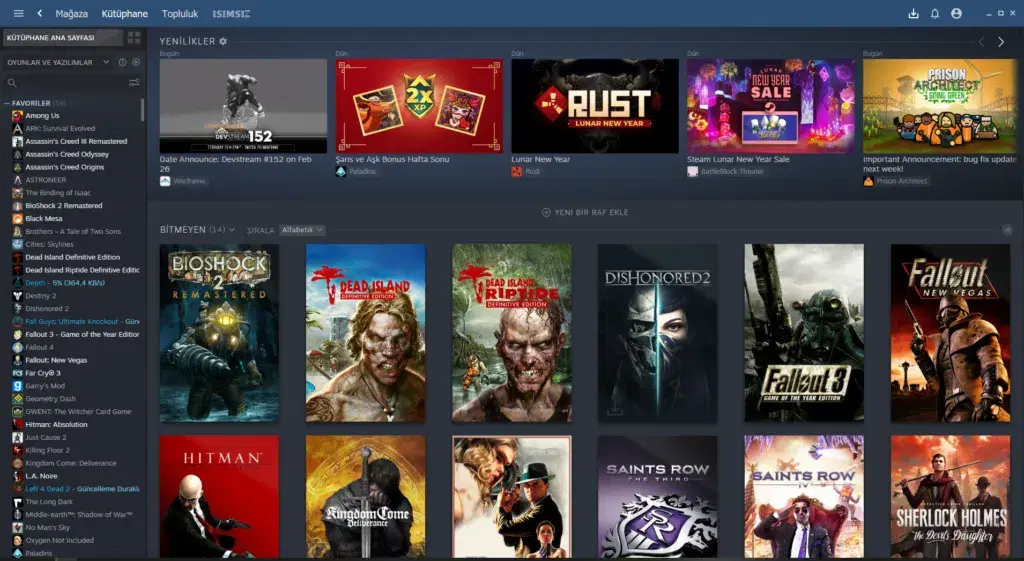This screenshot has width=1024, height=561.
Task: Go to next news page arrow
Action: (x=1001, y=42)
